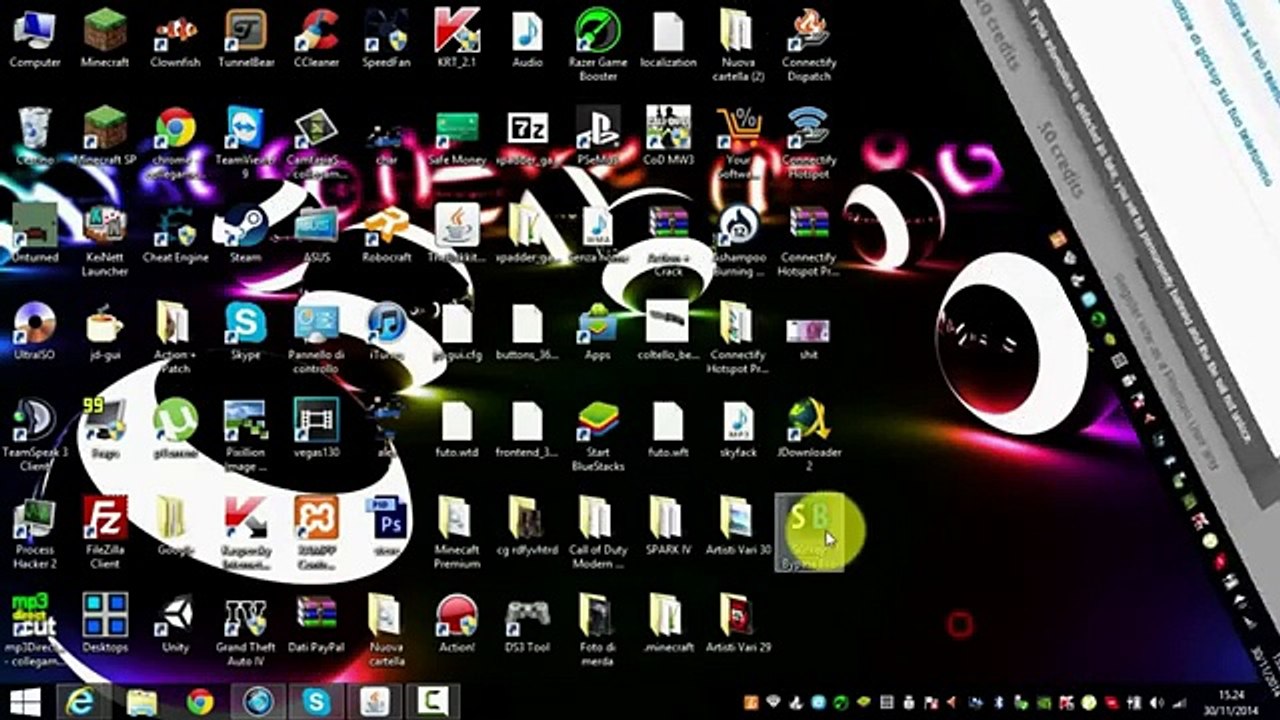Click the Survey Bypasser SB icon
The width and height of the screenshot is (1280, 720).
[x=808, y=534]
